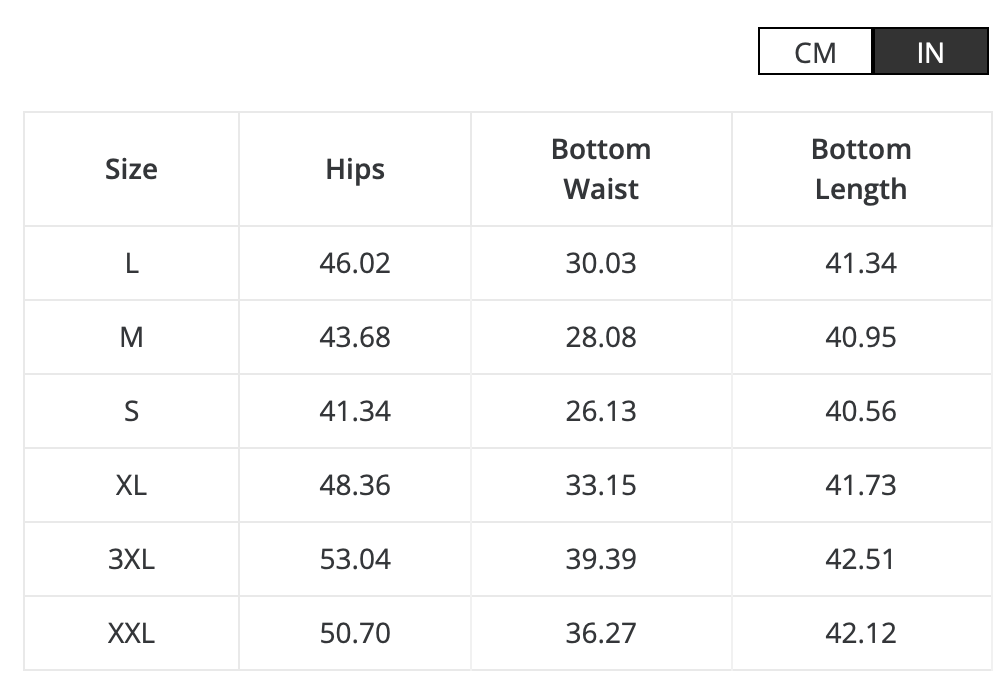This screenshot has width=998, height=696.
Task: Click the Bottom Waist column header
Action: 601,169
